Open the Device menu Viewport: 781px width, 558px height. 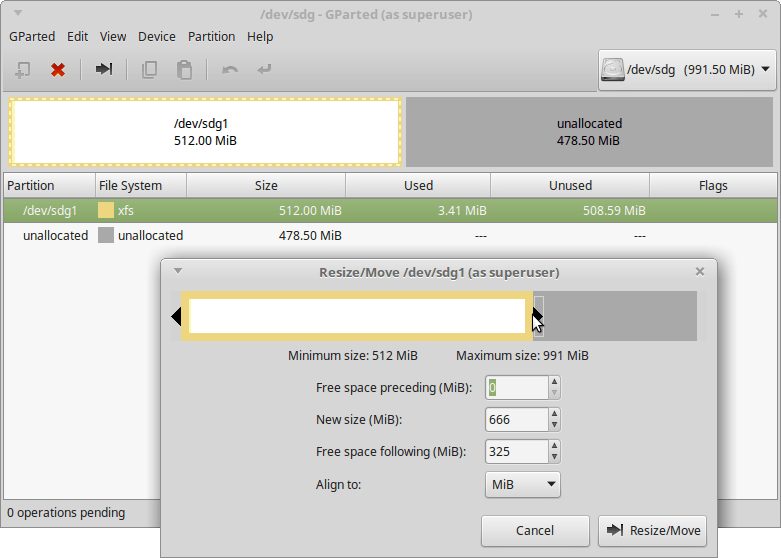point(157,36)
